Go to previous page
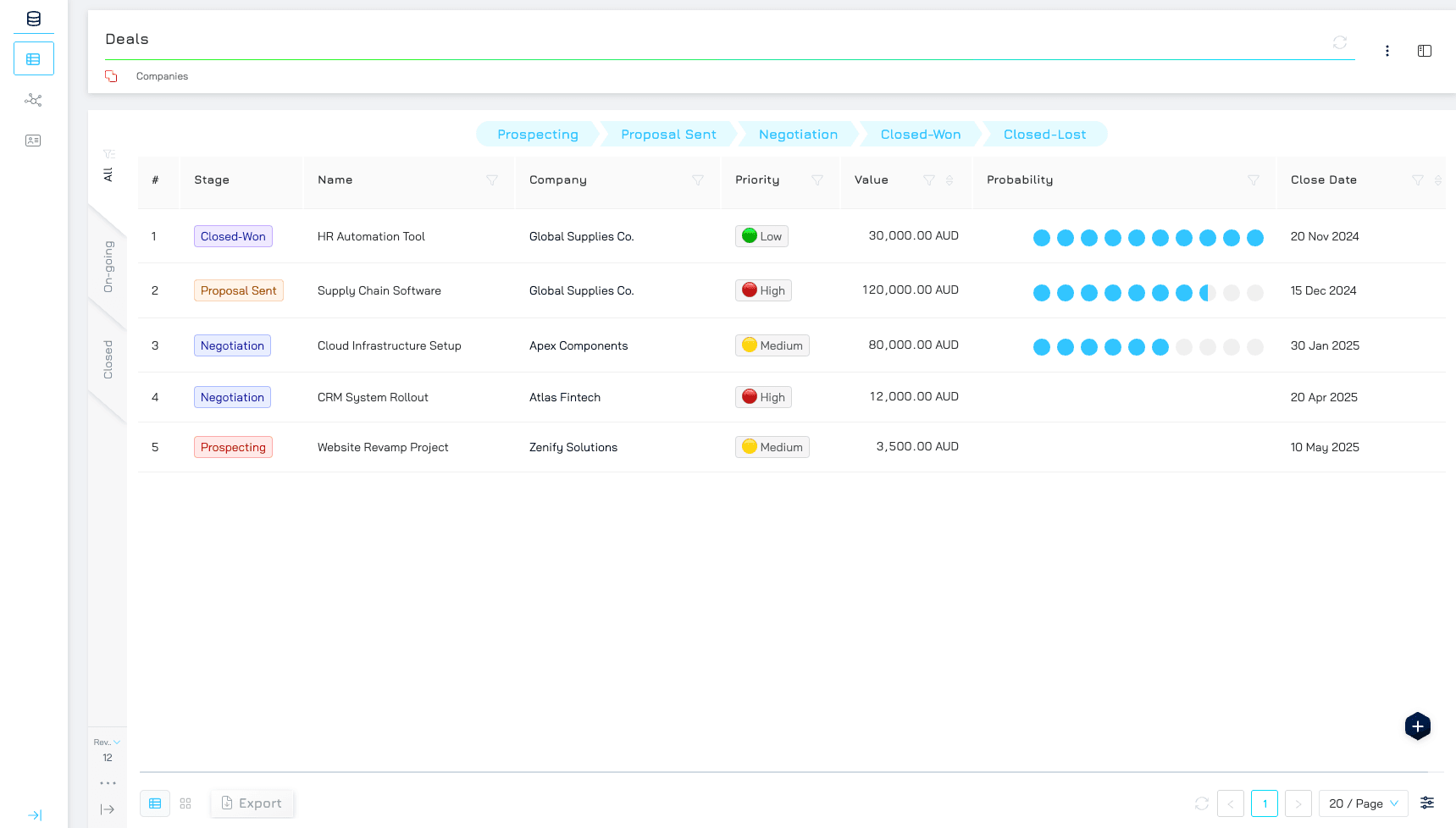The height and width of the screenshot is (828, 1456). point(1231,803)
